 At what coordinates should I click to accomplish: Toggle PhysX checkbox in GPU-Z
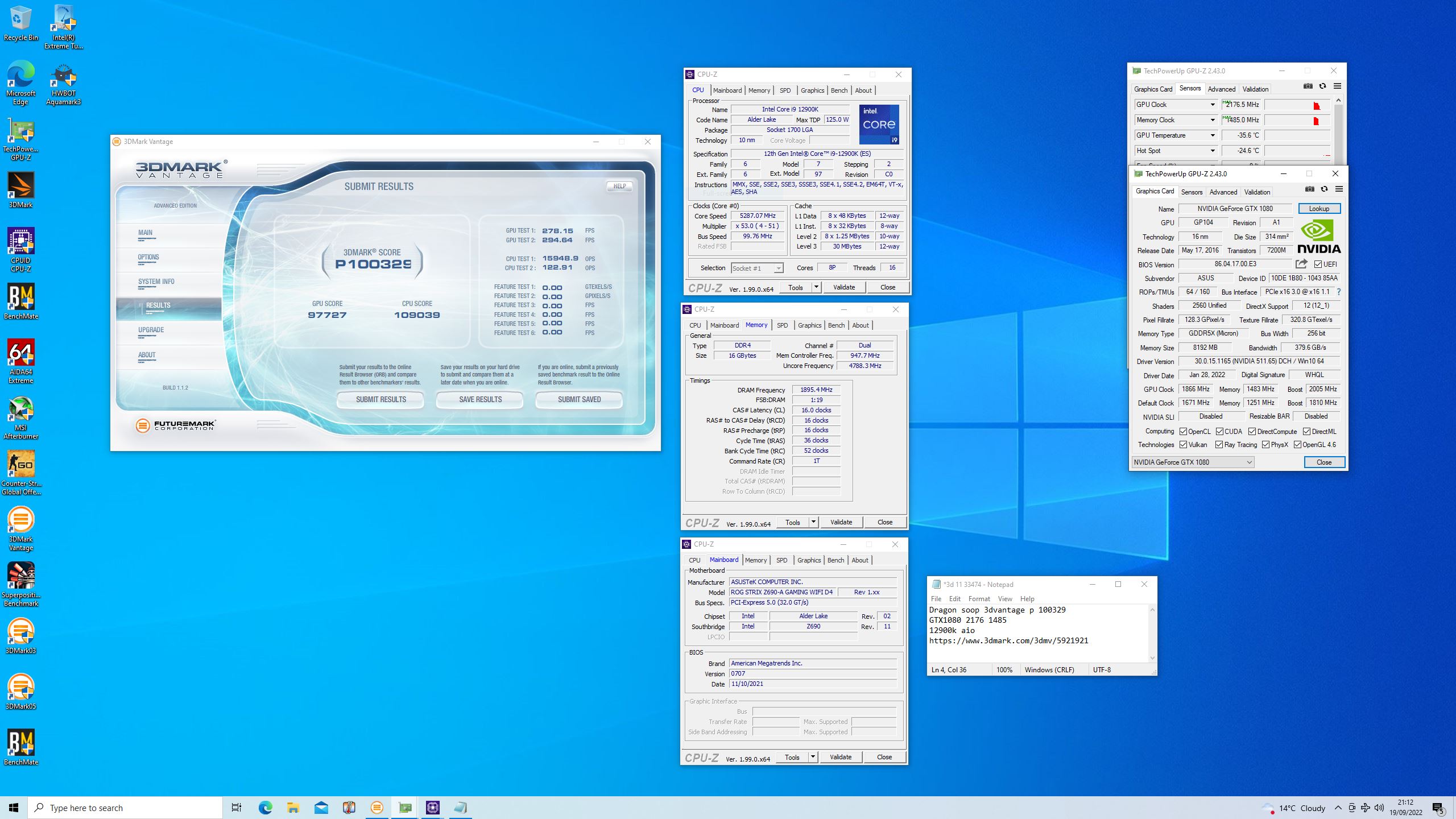[x=1265, y=445]
